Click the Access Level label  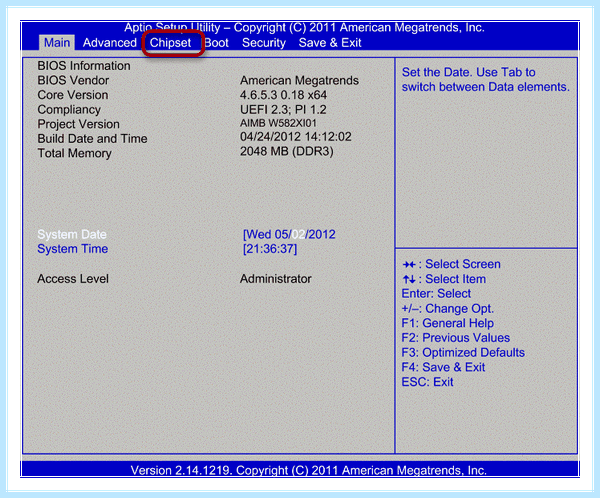[x=73, y=279]
